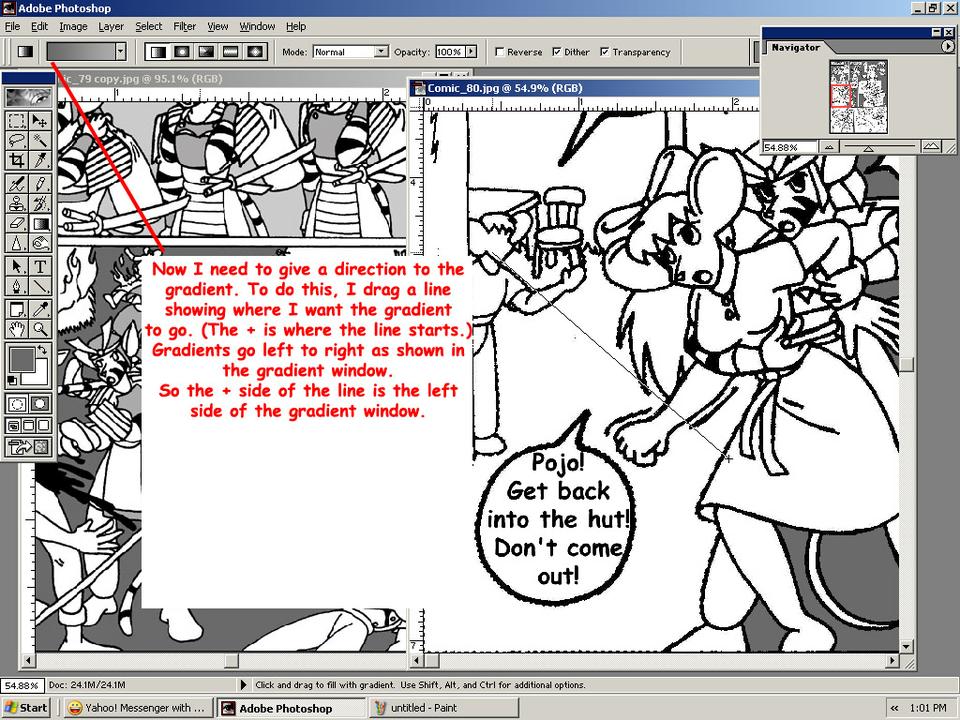This screenshot has height=720, width=960.
Task: Open the Opacity slider arrow
Action: click(471, 52)
